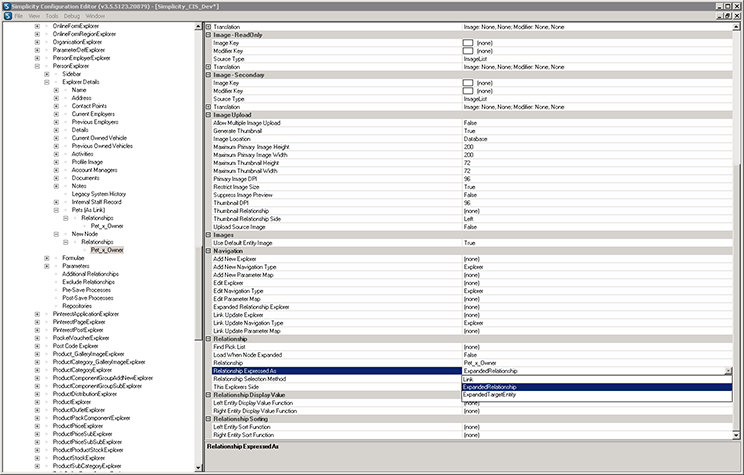Select the Right Entity Display Value Function property

(x=255, y=411)
